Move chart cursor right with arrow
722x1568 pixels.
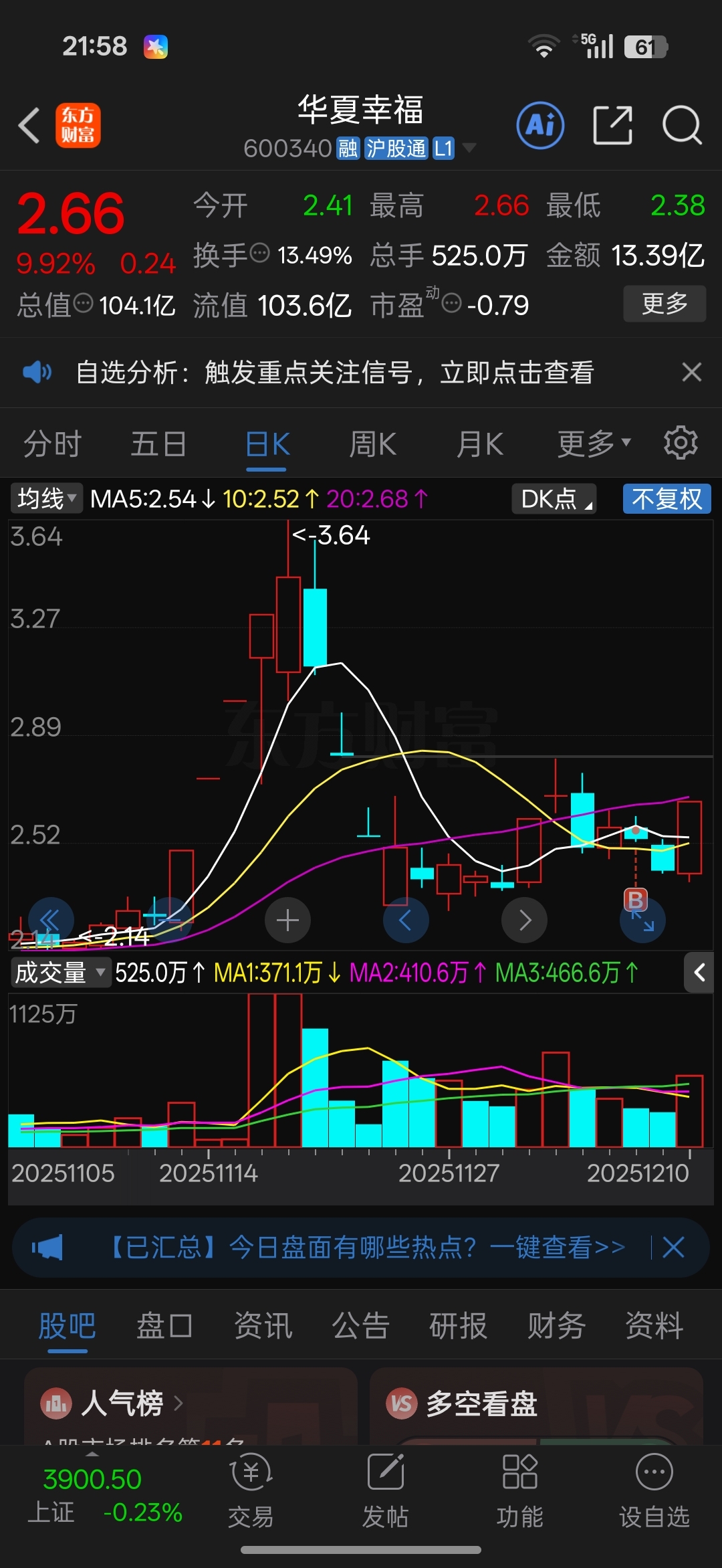(x=525, y=920)
